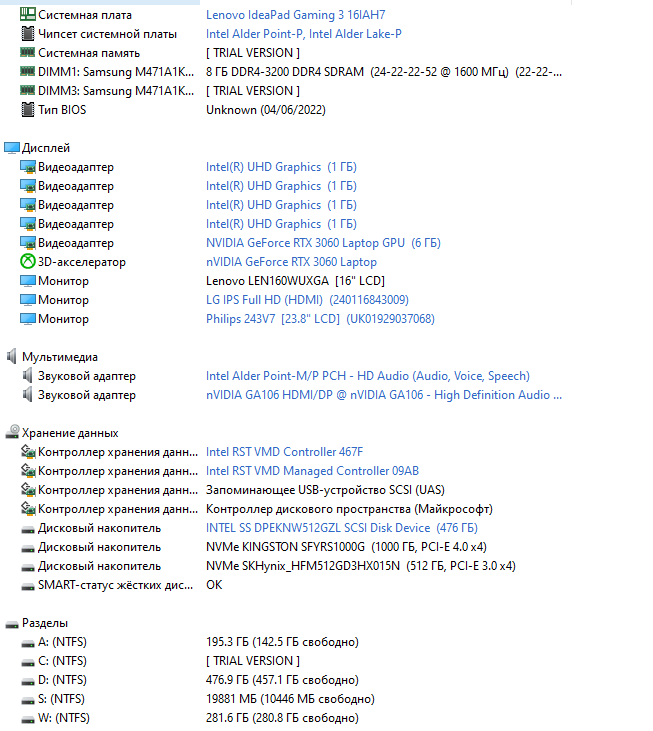Open Lenovo IdeaPad Gaming 3 16IAH7 link
This screenshot has width=653, height=731.
tap(296, 15)
